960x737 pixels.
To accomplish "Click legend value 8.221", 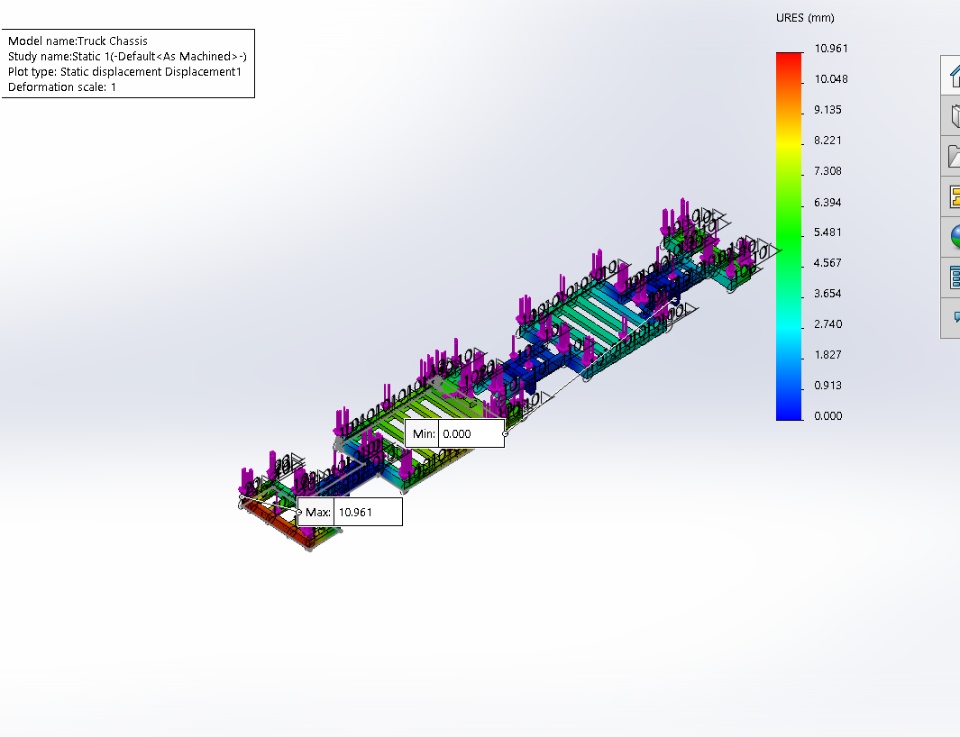I will [828, 140].
